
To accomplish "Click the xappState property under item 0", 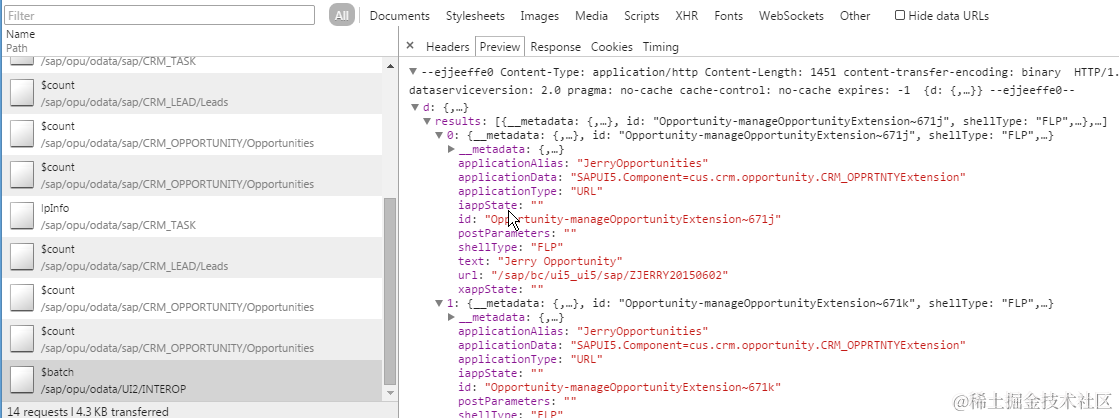I will pyautogui.click(x=500, y=290).
